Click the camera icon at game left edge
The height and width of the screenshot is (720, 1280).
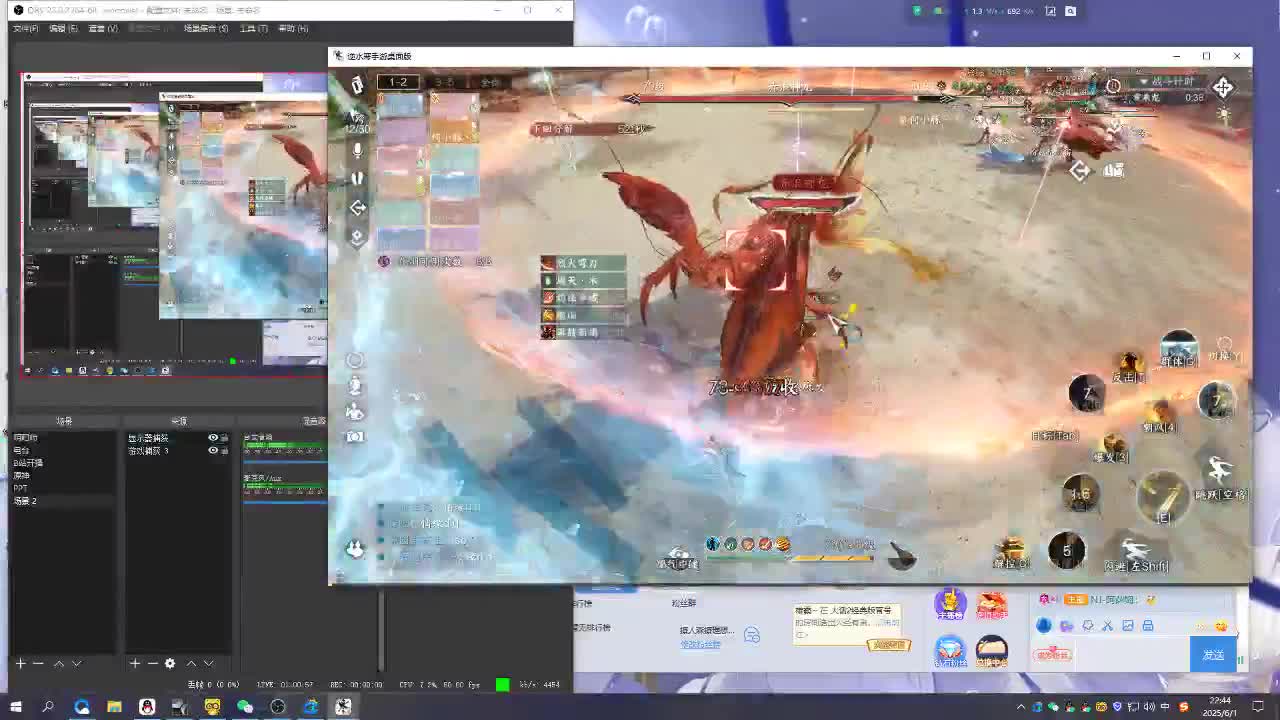(355, 437)
